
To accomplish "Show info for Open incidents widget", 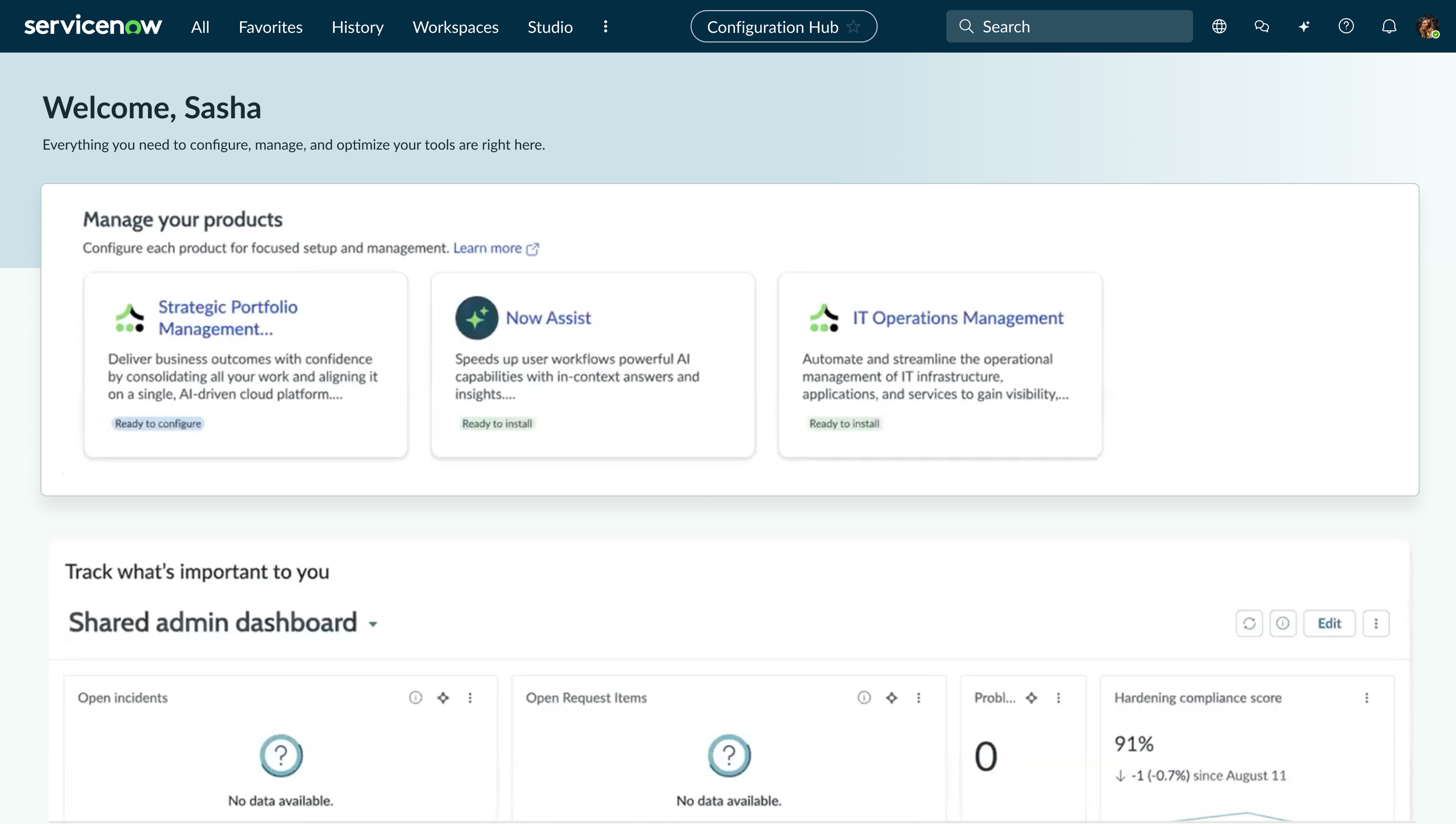I will tap(416, 697).
